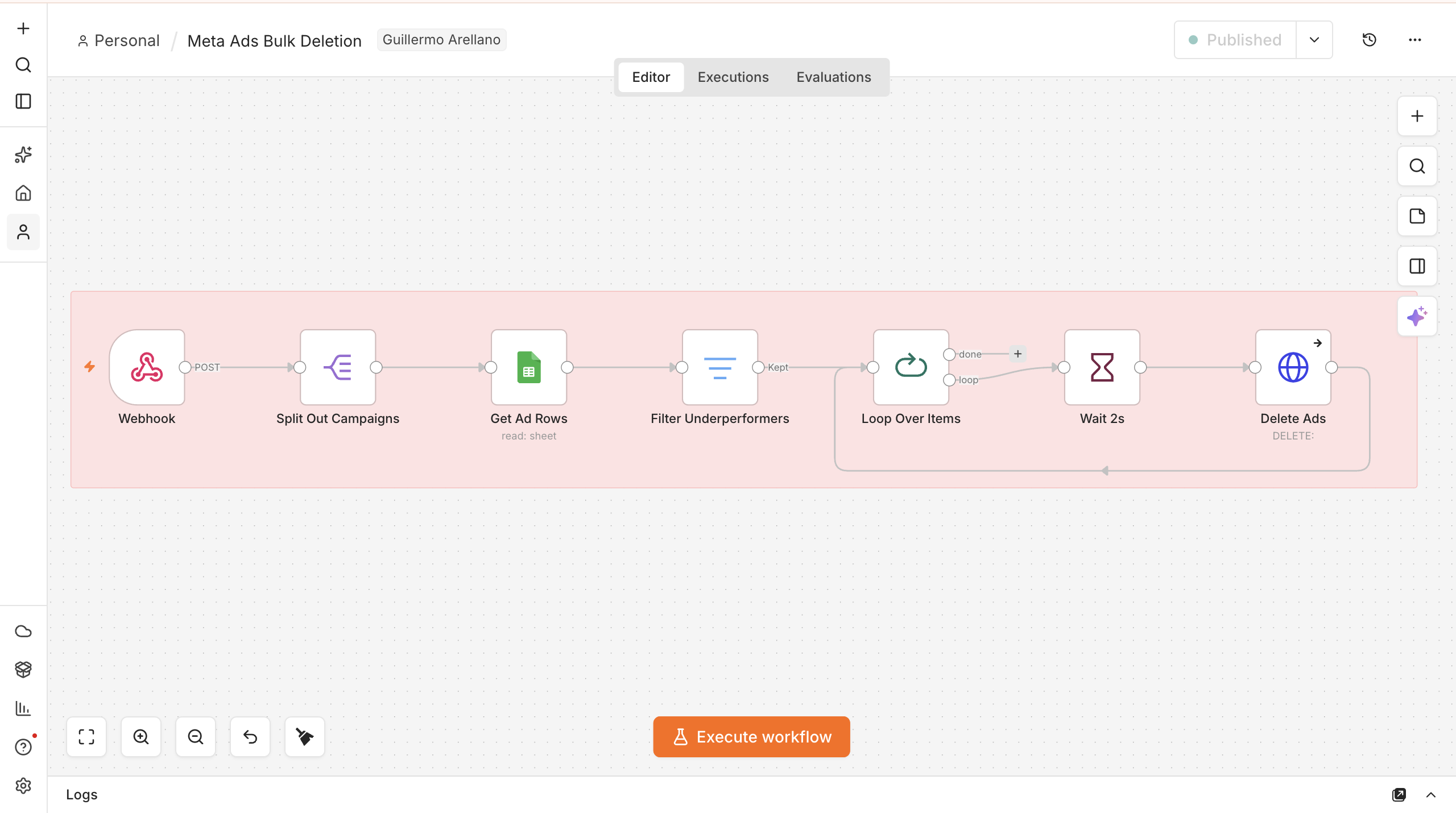Viewport: 1456px width, 813px height.
Task: Select the Filter Underperformers node
Action: click(720, 367)
